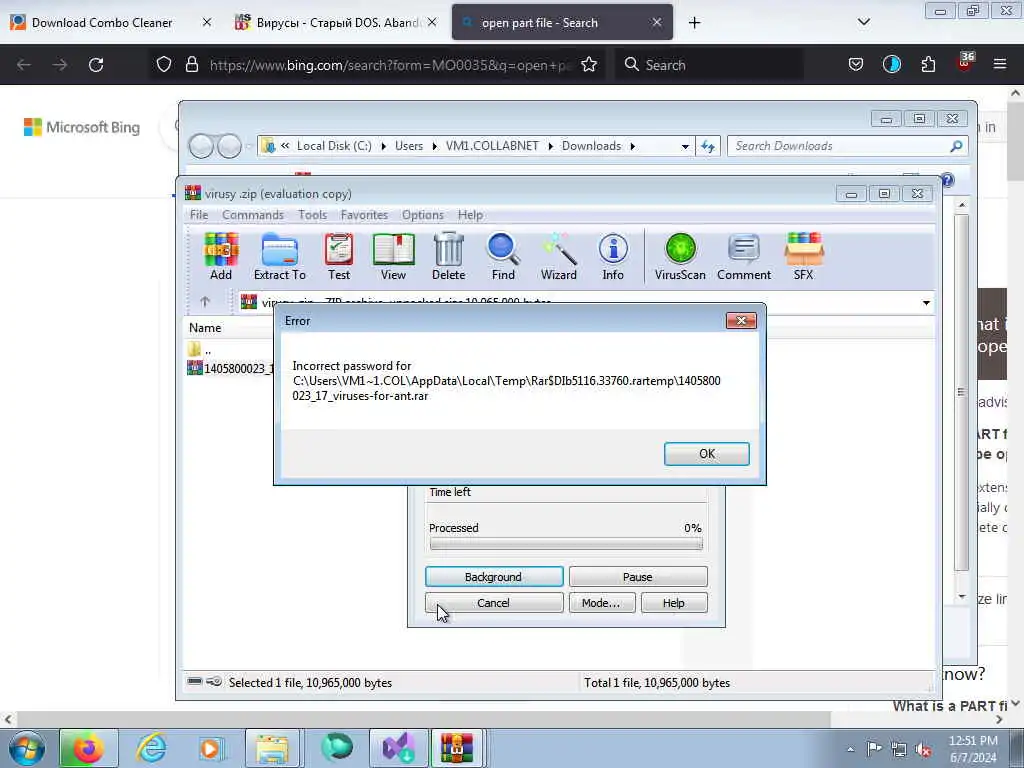
Task: Click the WinRAR taskbar icon
Action: pyautogui.click(x=456, y=748)
